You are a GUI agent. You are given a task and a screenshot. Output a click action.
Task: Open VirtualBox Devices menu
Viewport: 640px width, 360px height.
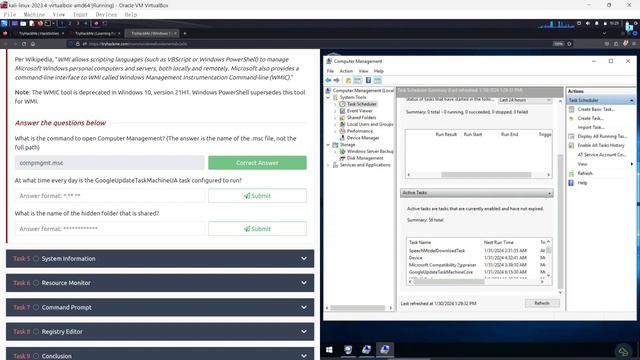106,15
